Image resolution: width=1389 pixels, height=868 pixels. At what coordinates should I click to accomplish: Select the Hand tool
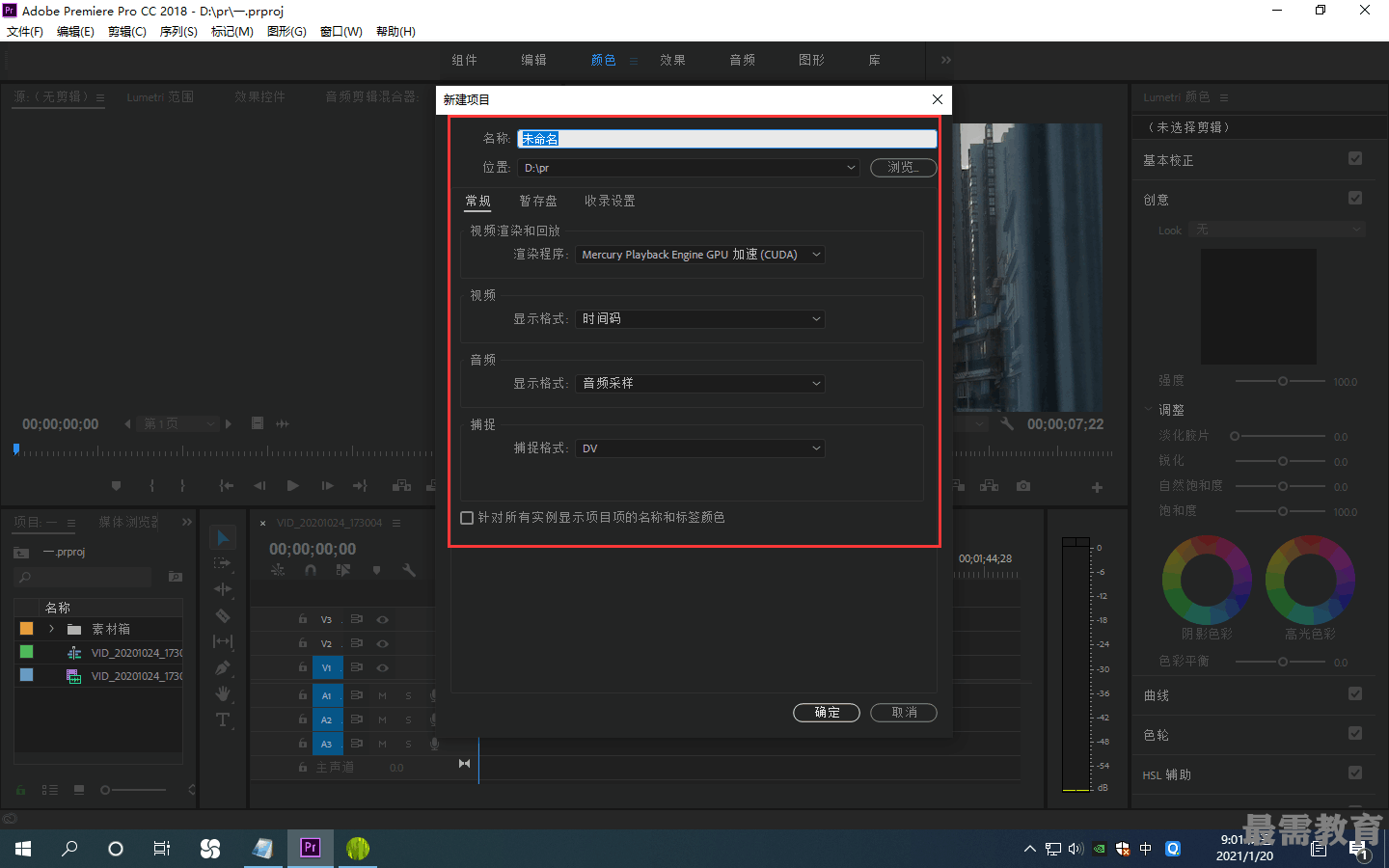pos(223,693)
